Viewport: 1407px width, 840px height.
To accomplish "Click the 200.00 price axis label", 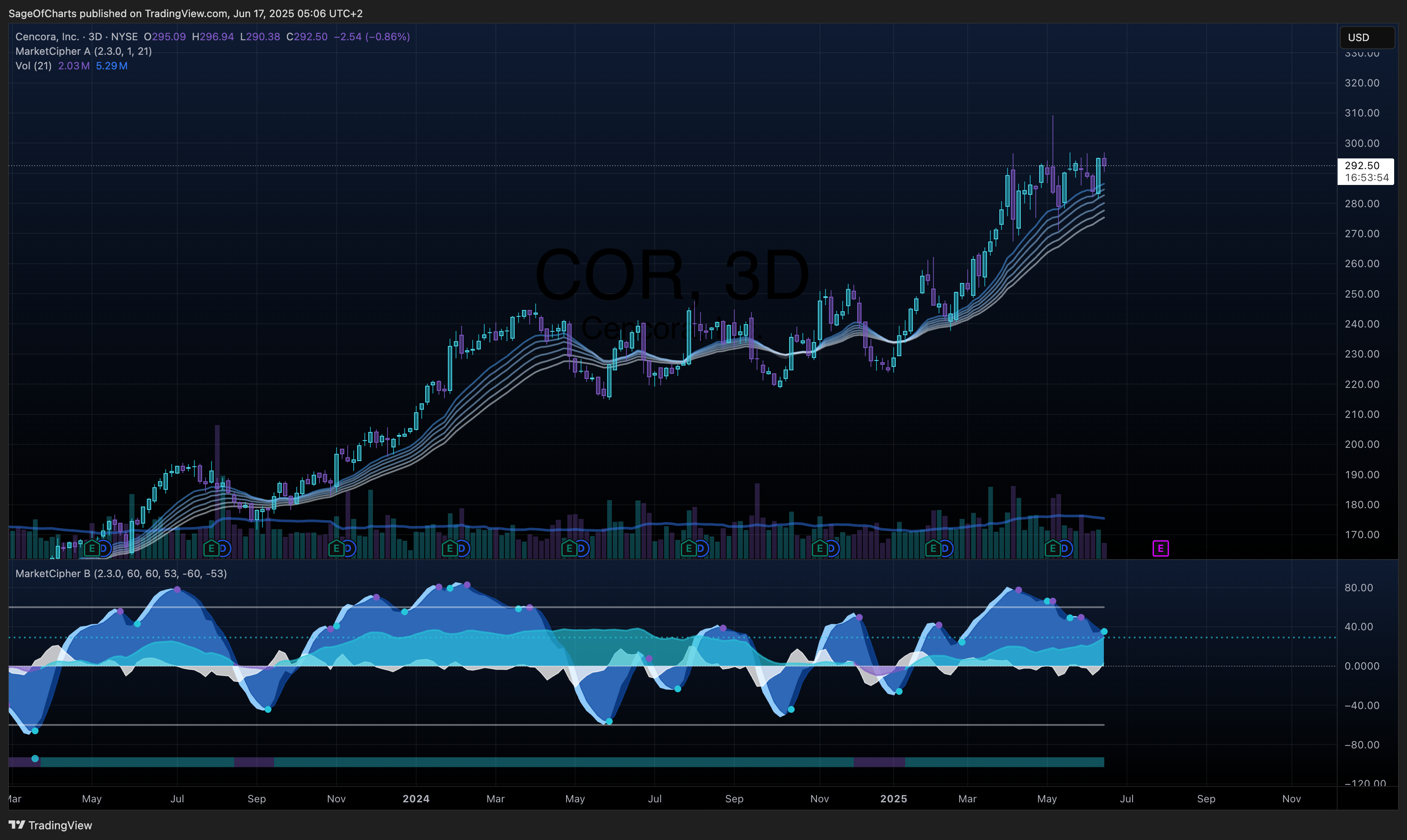I will 1362,444.
